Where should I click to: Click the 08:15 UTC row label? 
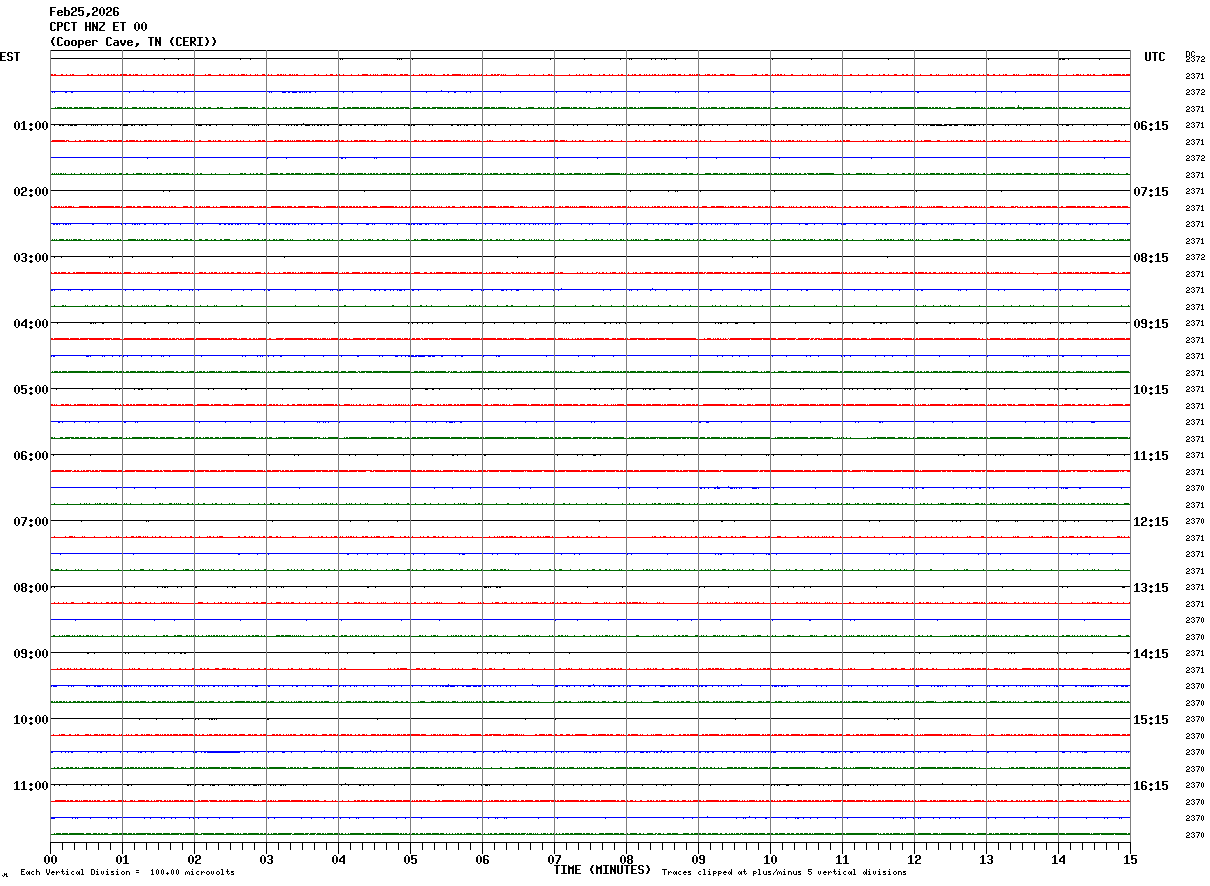(1151, 258)
